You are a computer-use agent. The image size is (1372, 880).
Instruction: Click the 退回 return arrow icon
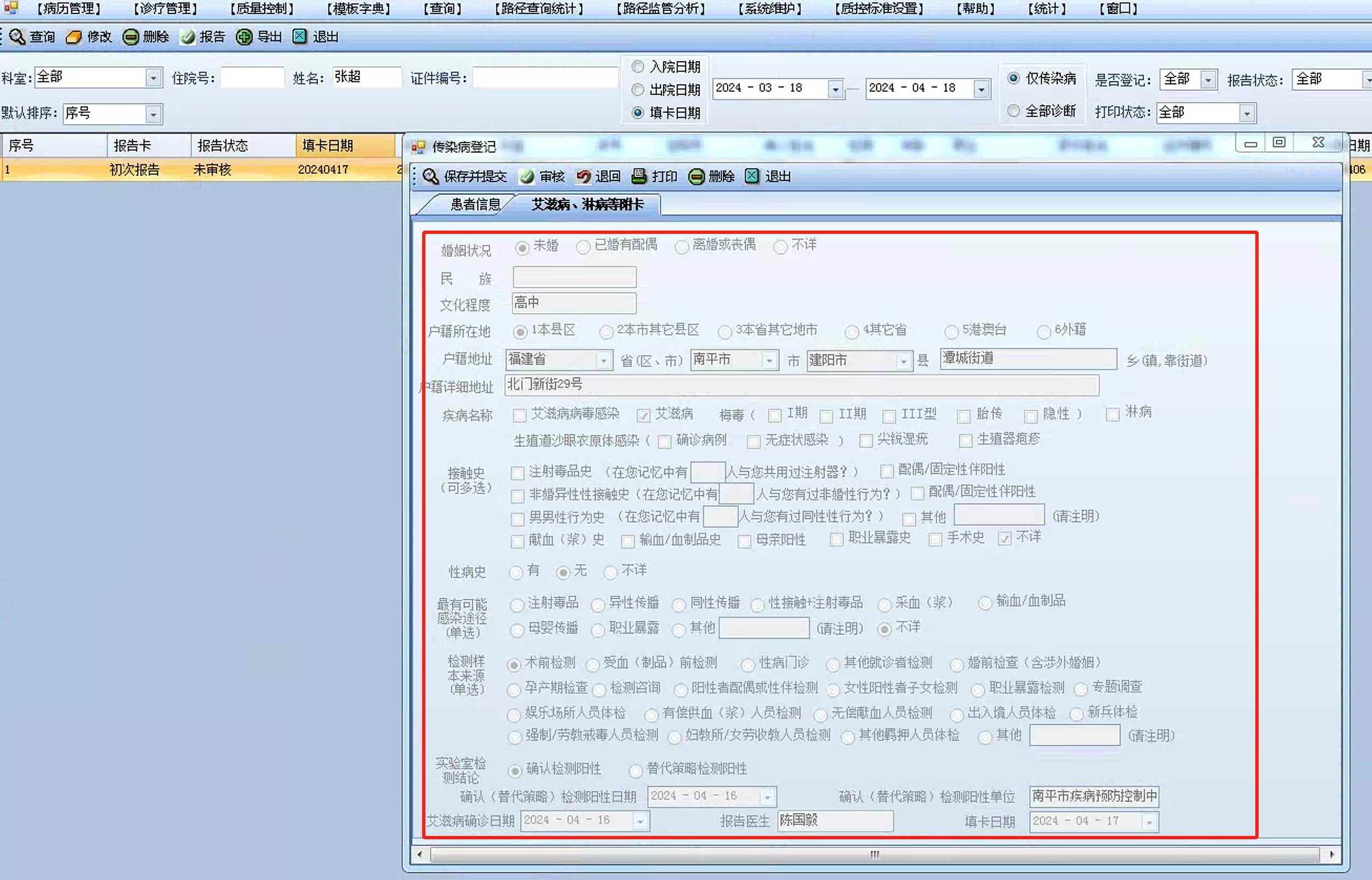[x=583, y=177]
